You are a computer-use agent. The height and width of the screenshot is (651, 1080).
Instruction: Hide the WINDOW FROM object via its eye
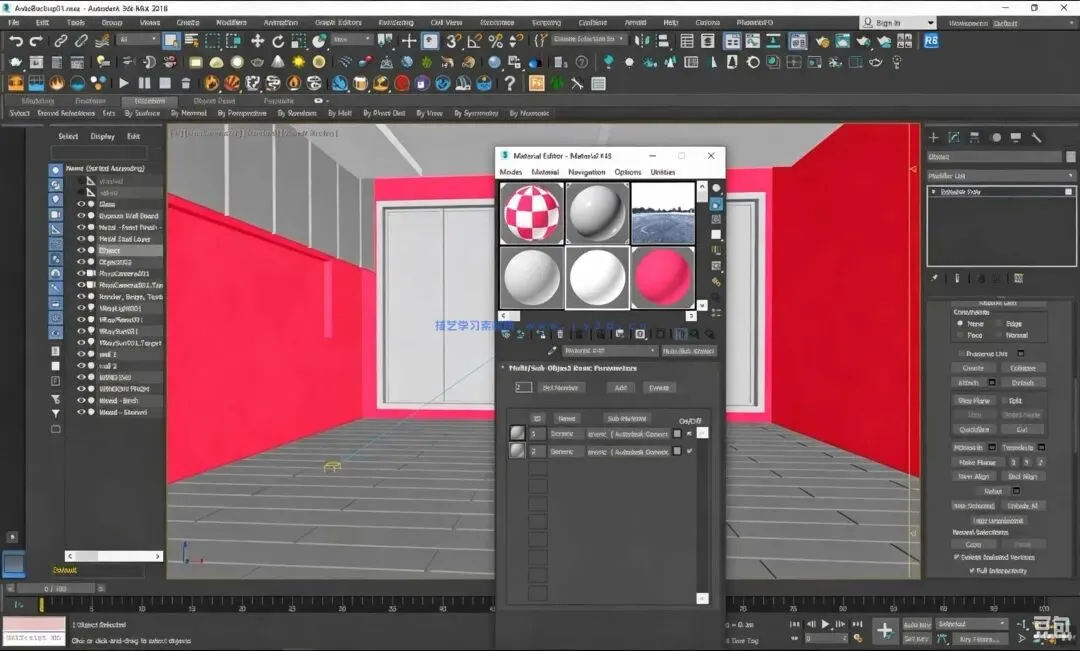pyautogui.click(x=81, y=389)
